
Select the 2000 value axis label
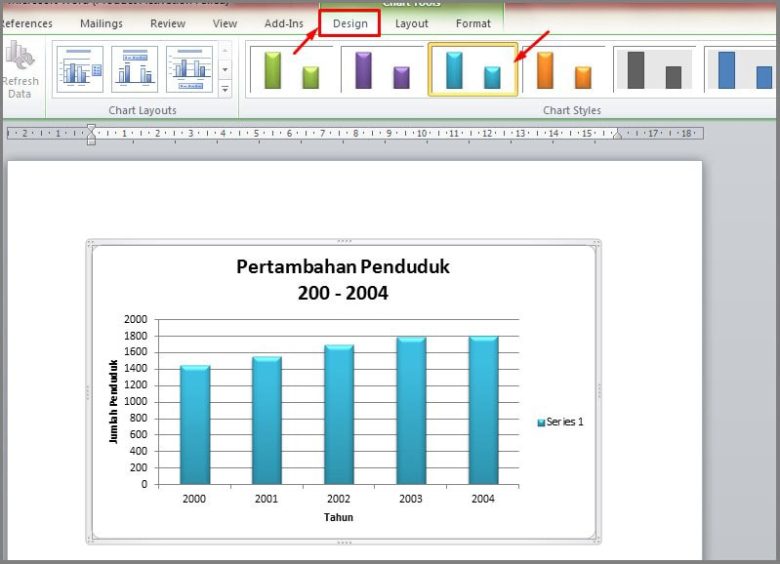coord(135,319)
